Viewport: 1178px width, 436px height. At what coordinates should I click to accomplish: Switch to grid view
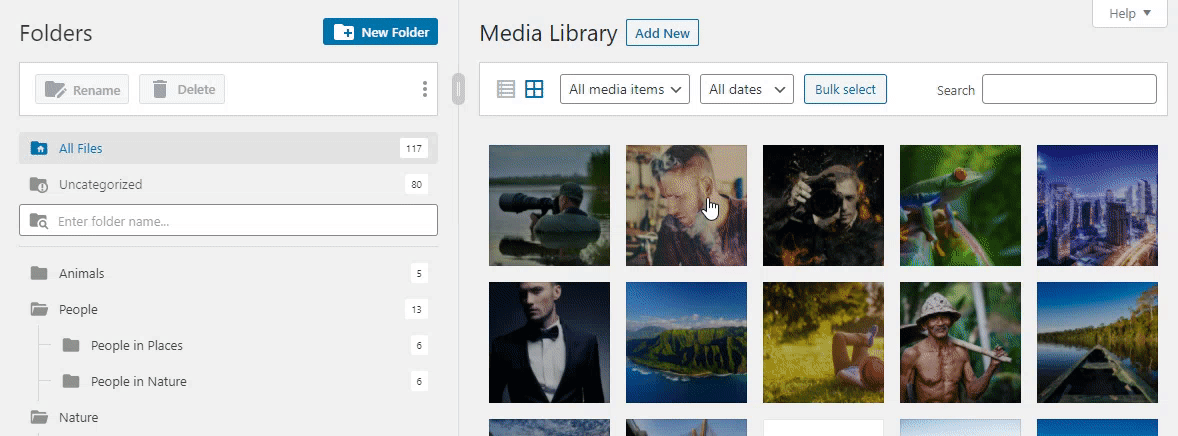(x=533, y=89)
